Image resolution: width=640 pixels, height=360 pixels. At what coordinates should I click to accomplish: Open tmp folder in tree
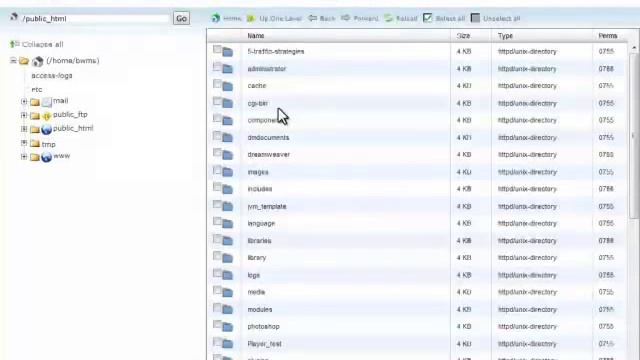pyautogui.click(x=49, y=144)
